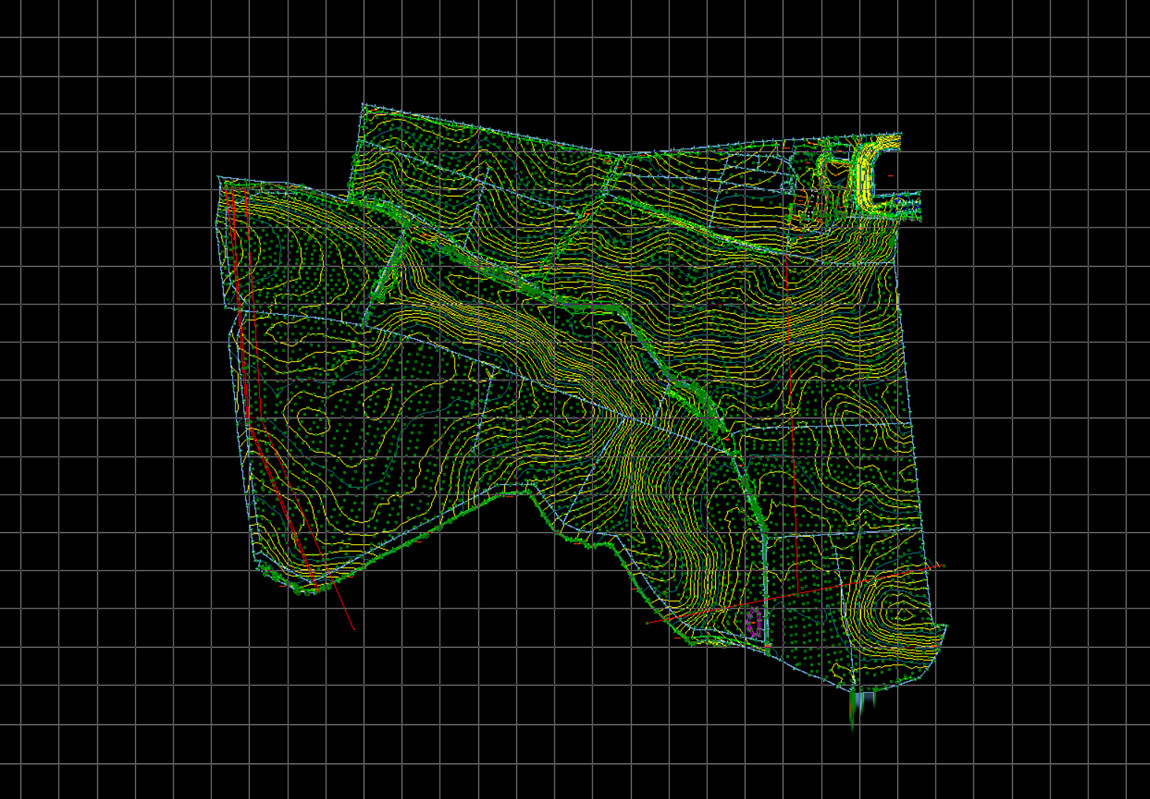Viewport: 1150px width, 799px height.
Task: Pick the red line tip extending past southwest boundary
Action: click(x=353, y=629)
